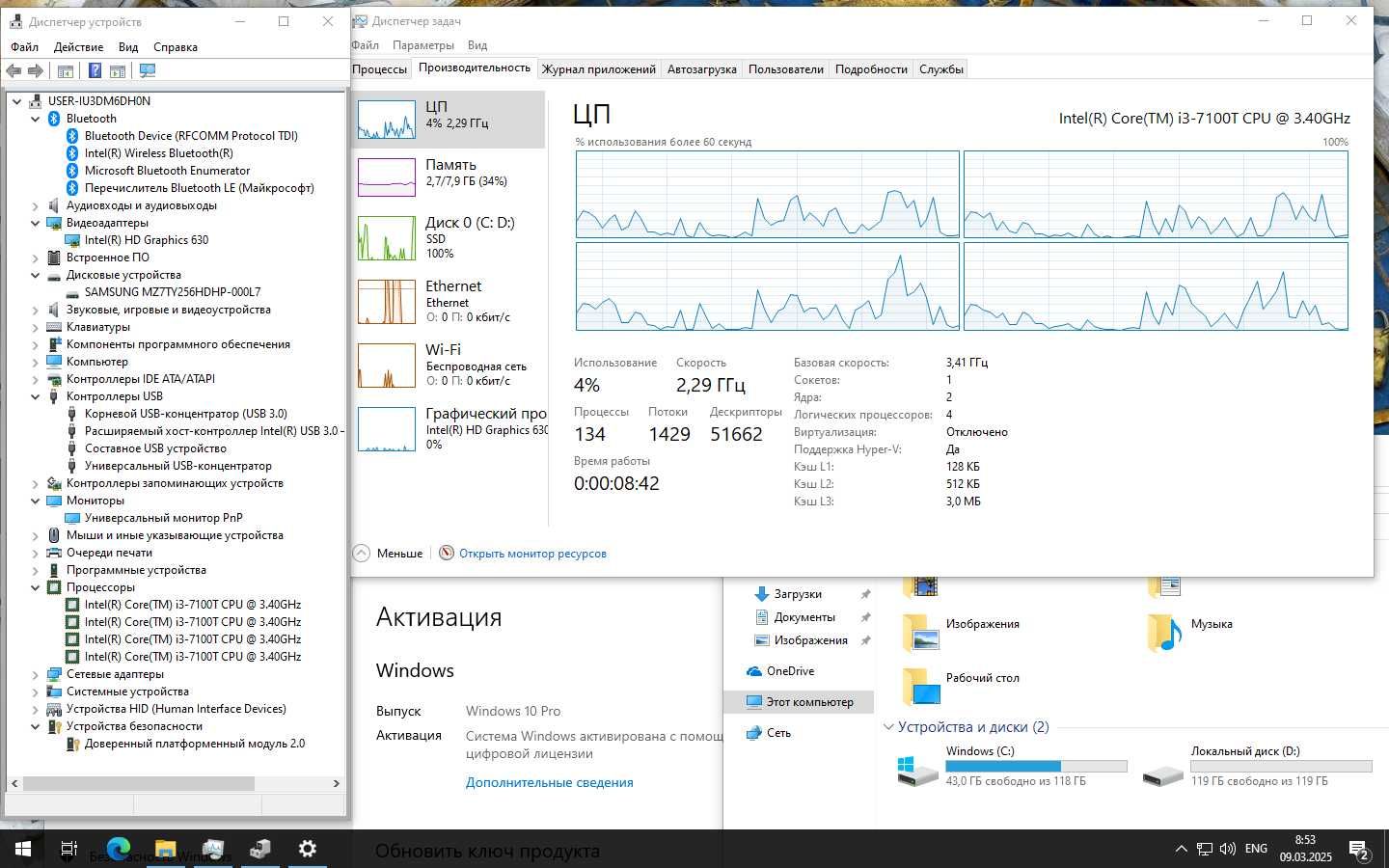Viewport: 1389px width, 868px height.
Task: Collapse the Процессоры category
Action: tap(36, 587)
